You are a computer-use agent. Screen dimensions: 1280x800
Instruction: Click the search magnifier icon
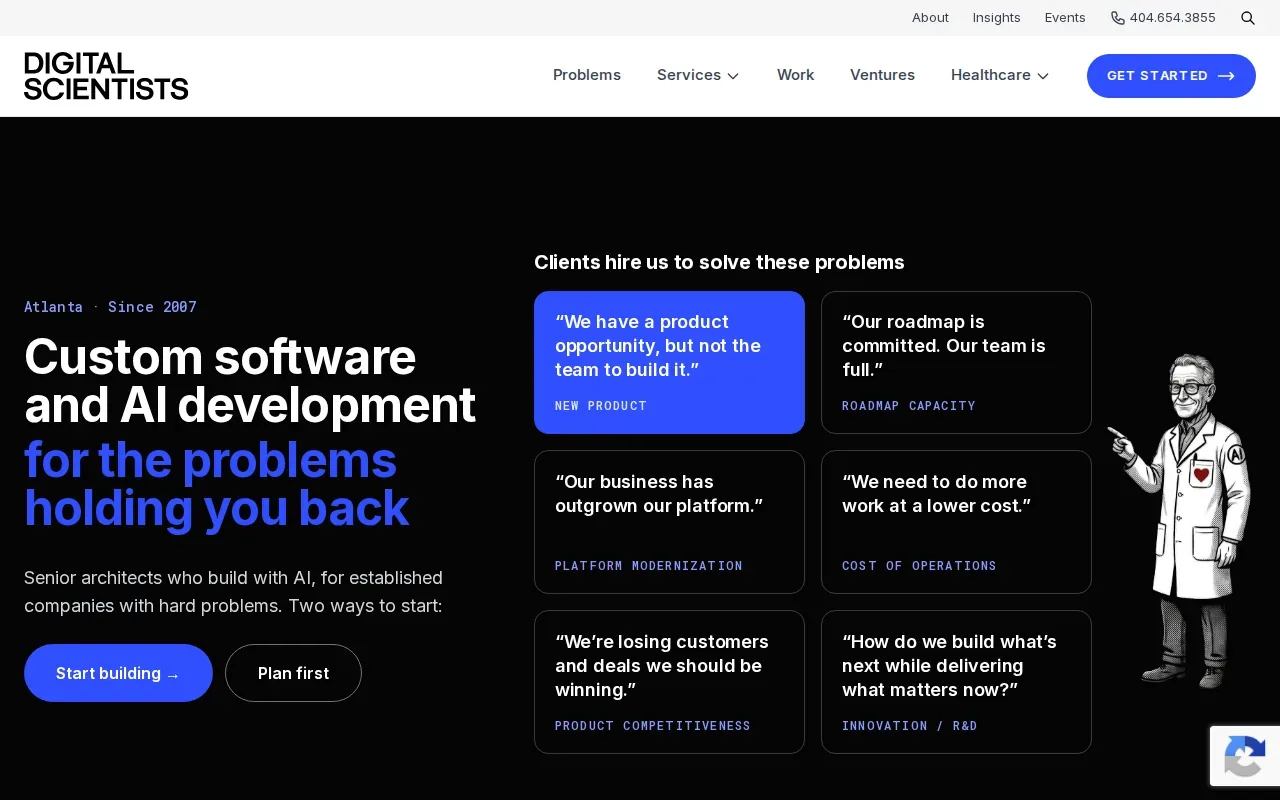point(1248,18)
